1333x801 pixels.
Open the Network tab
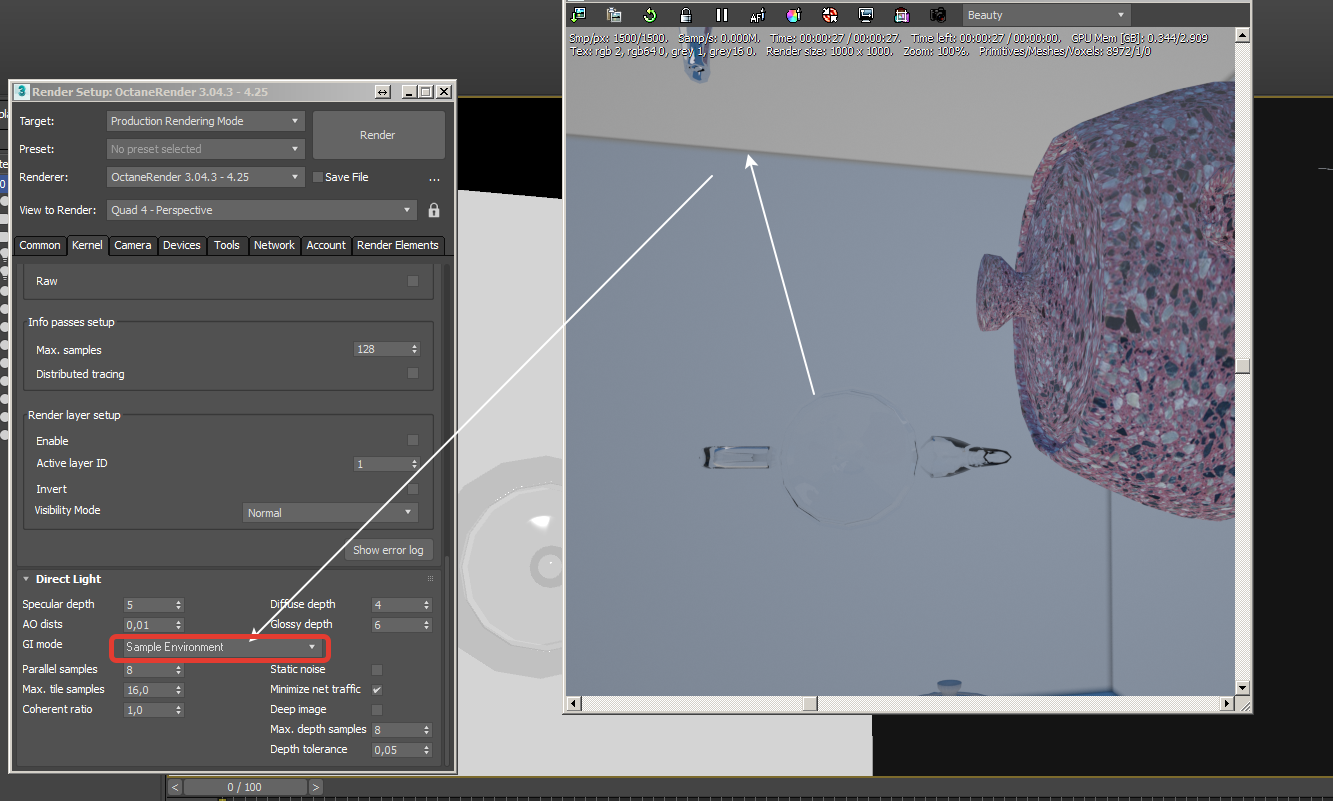(x=274, y=245)
